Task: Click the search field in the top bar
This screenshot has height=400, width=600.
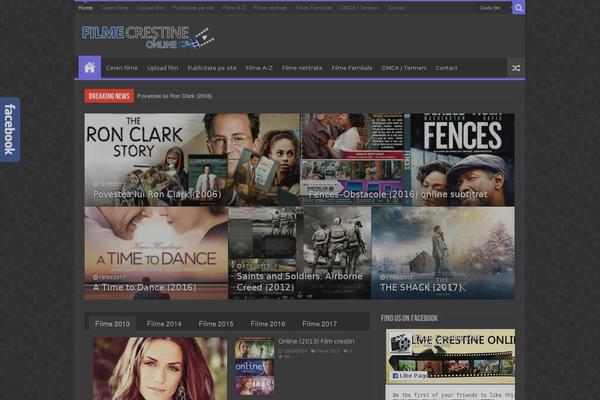Action: (494, 8)
